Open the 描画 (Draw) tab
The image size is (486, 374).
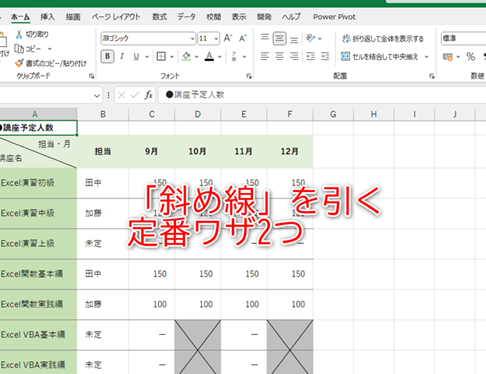(x=73, y=17)
